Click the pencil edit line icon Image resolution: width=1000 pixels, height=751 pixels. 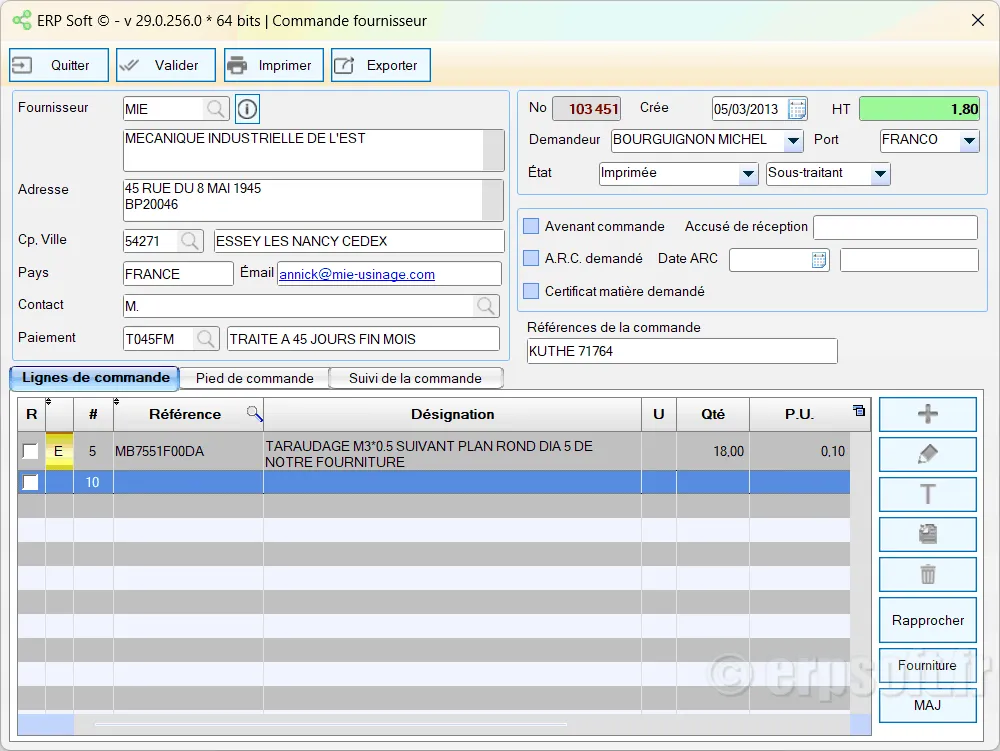tap(927, 454)
